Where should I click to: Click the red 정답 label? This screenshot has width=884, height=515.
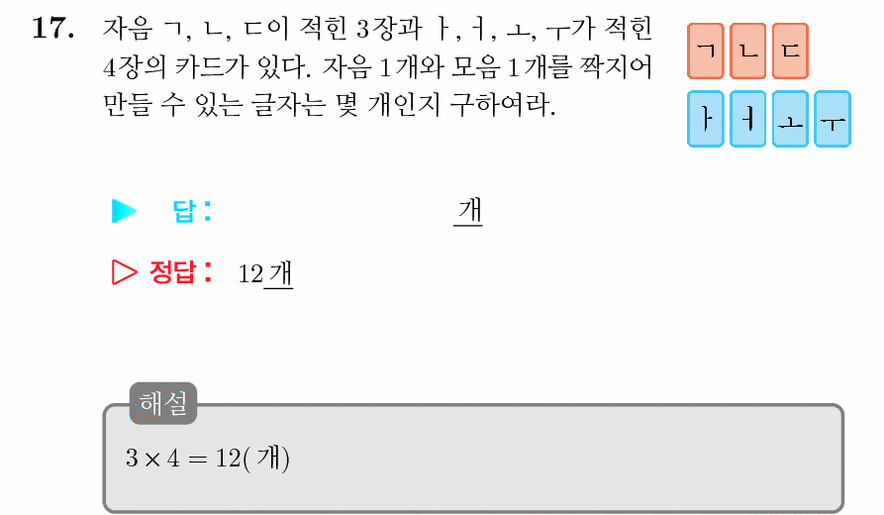(x=181, y=272)
